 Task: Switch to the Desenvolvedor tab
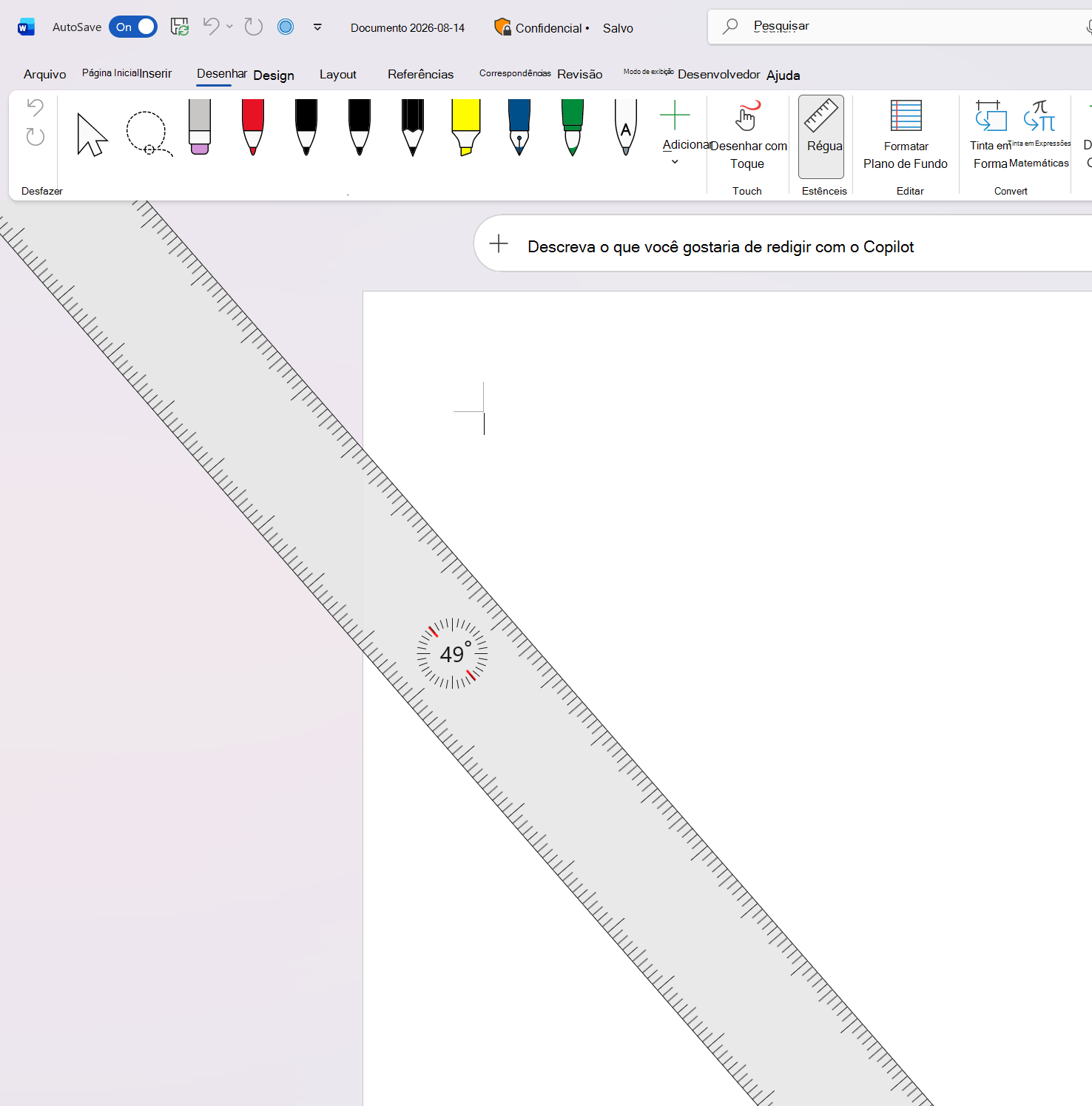(719, 75)
